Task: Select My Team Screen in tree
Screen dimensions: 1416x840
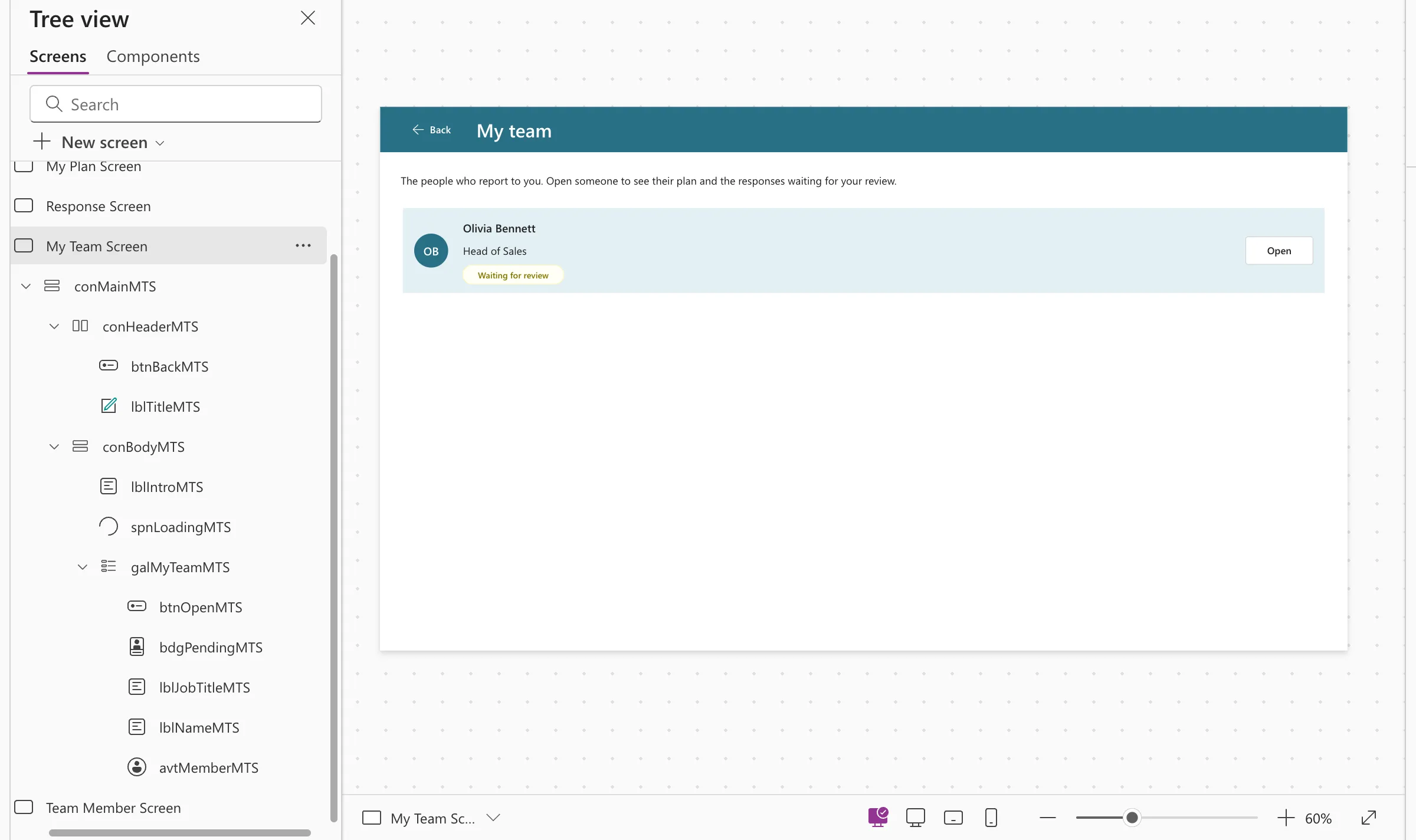Action: (x=97, y=247)
